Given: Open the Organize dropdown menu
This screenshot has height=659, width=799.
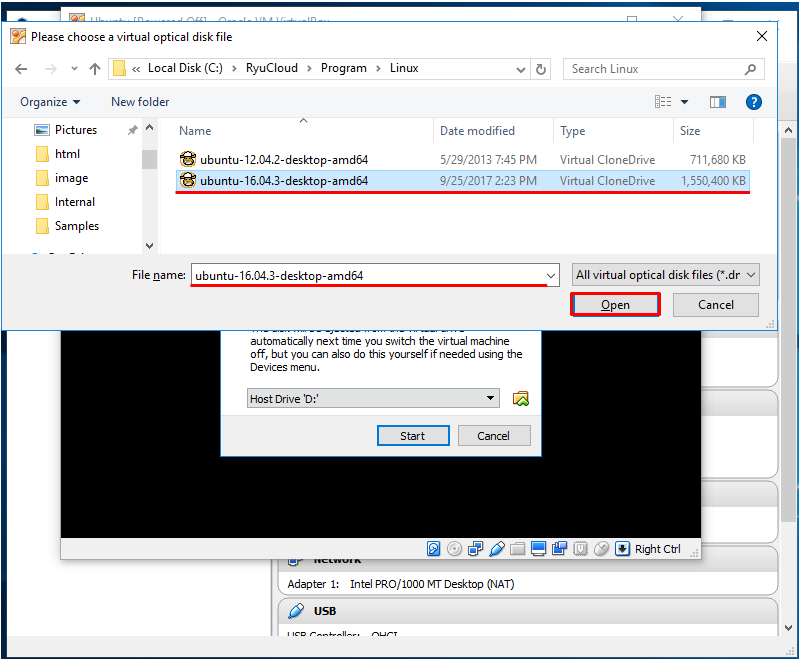Looking at the screenshot, I should (50, 102).
